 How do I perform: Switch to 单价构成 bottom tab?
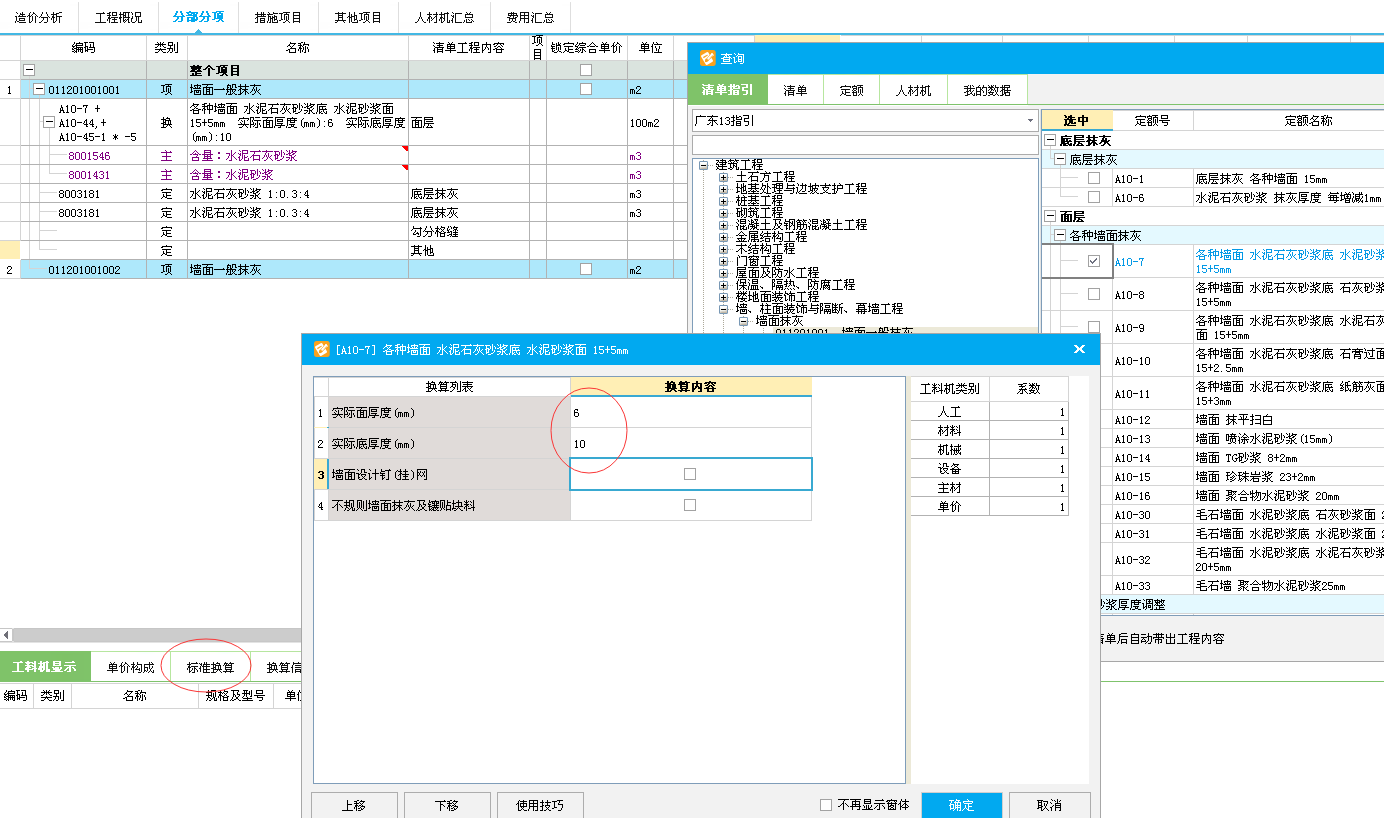130,667
